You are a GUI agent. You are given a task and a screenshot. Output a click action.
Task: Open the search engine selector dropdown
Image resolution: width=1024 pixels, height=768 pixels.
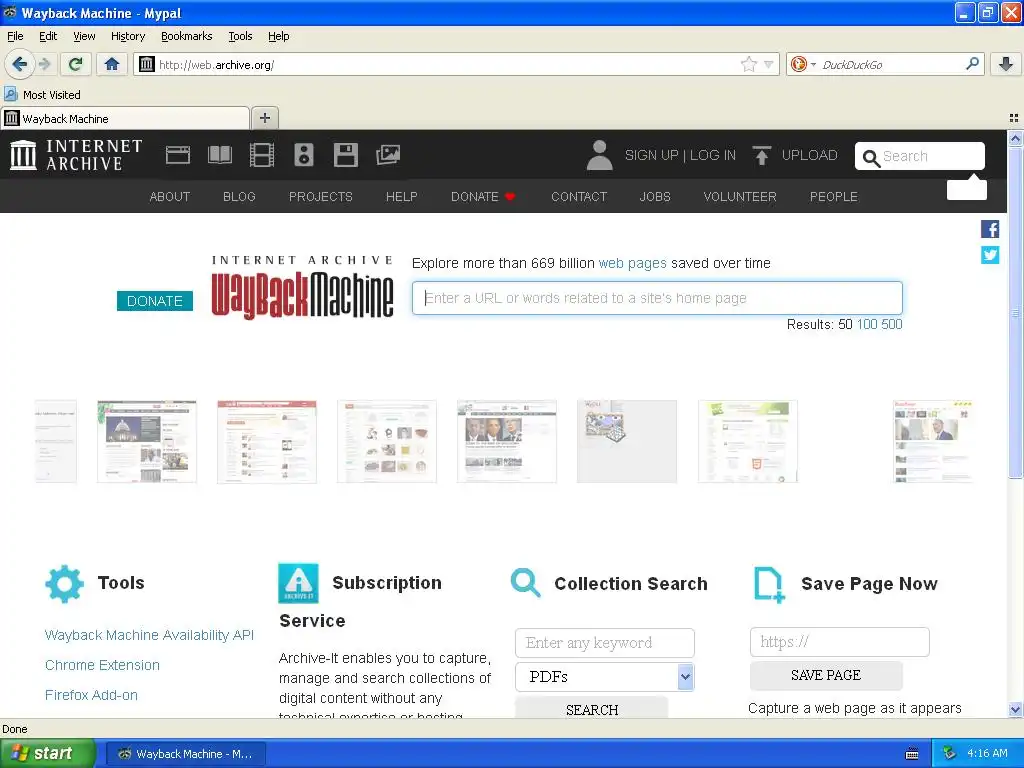coord(803,64)
